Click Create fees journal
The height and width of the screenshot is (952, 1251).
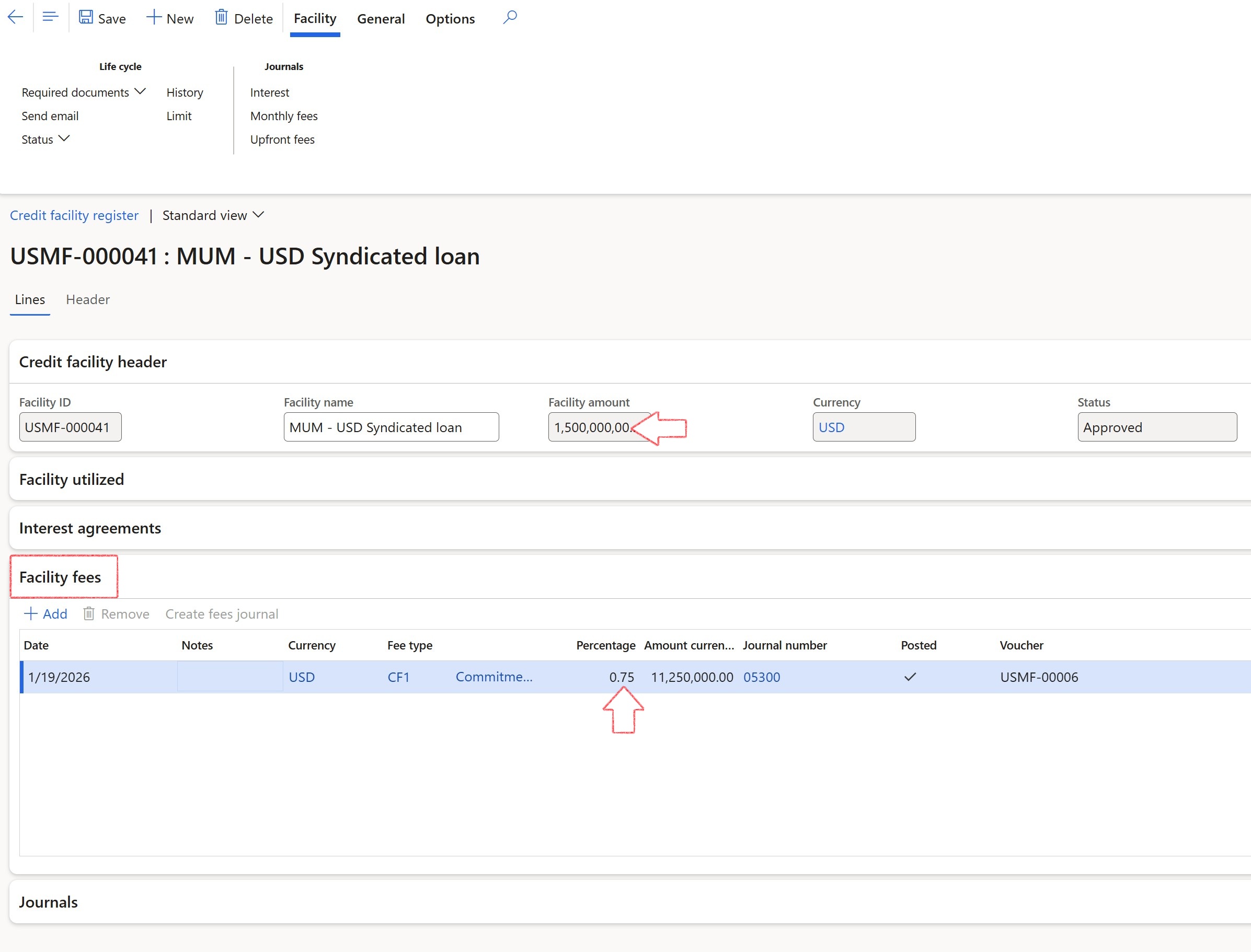[222, 614]
